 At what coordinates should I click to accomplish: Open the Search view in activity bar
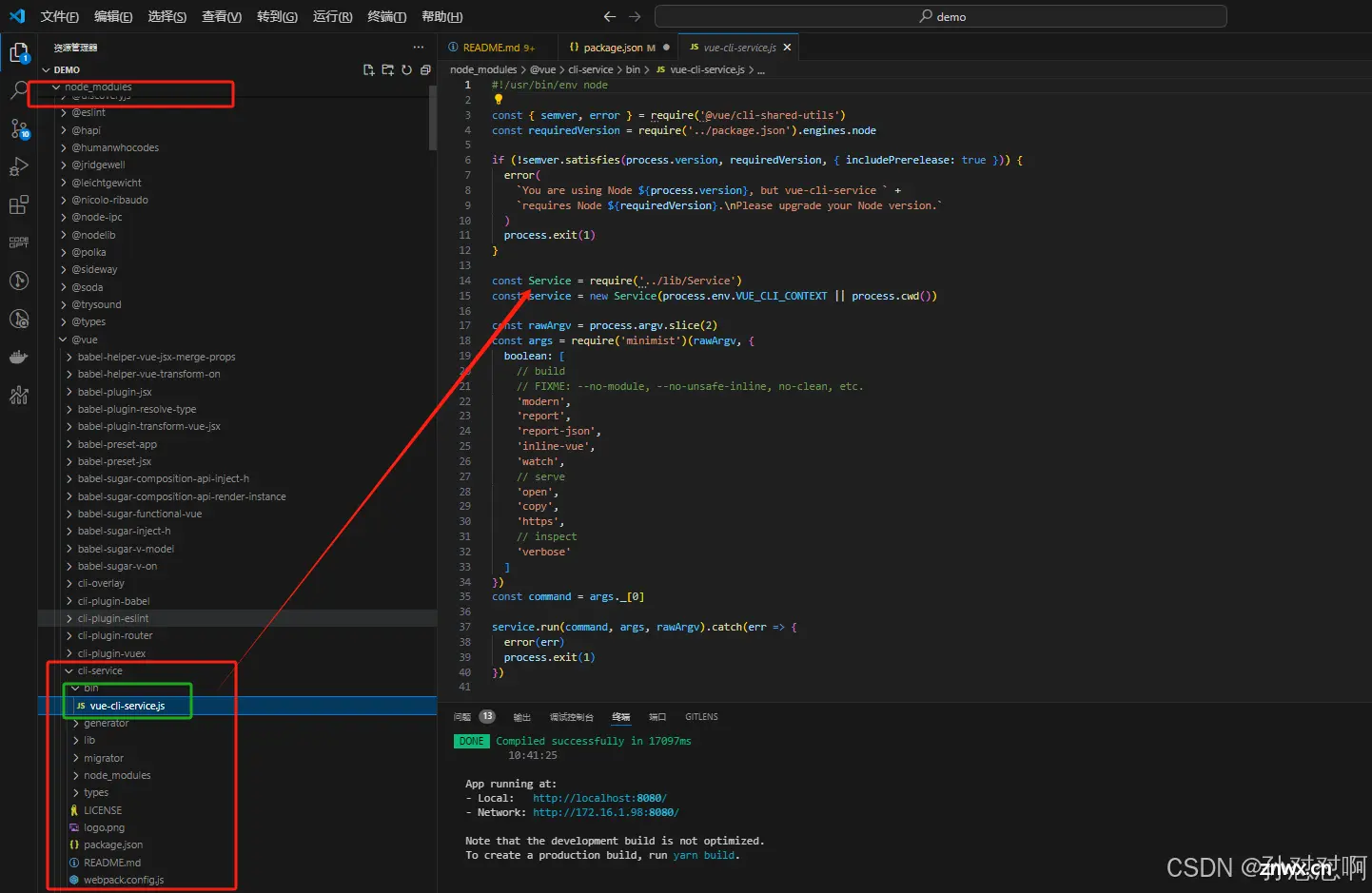pyautogui.click(x=19, y=91)
